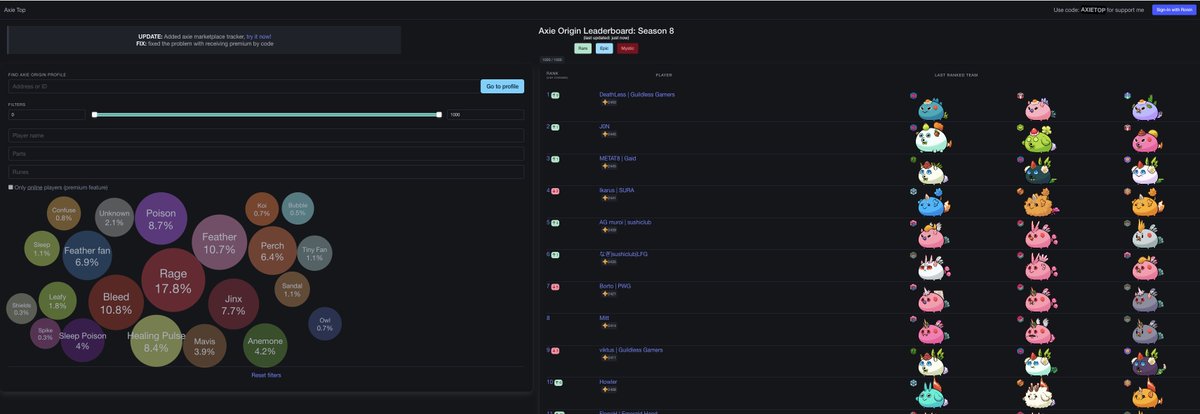Click Sign-in with Ronin button
1200x414 pixels.
click(1173, 9)
